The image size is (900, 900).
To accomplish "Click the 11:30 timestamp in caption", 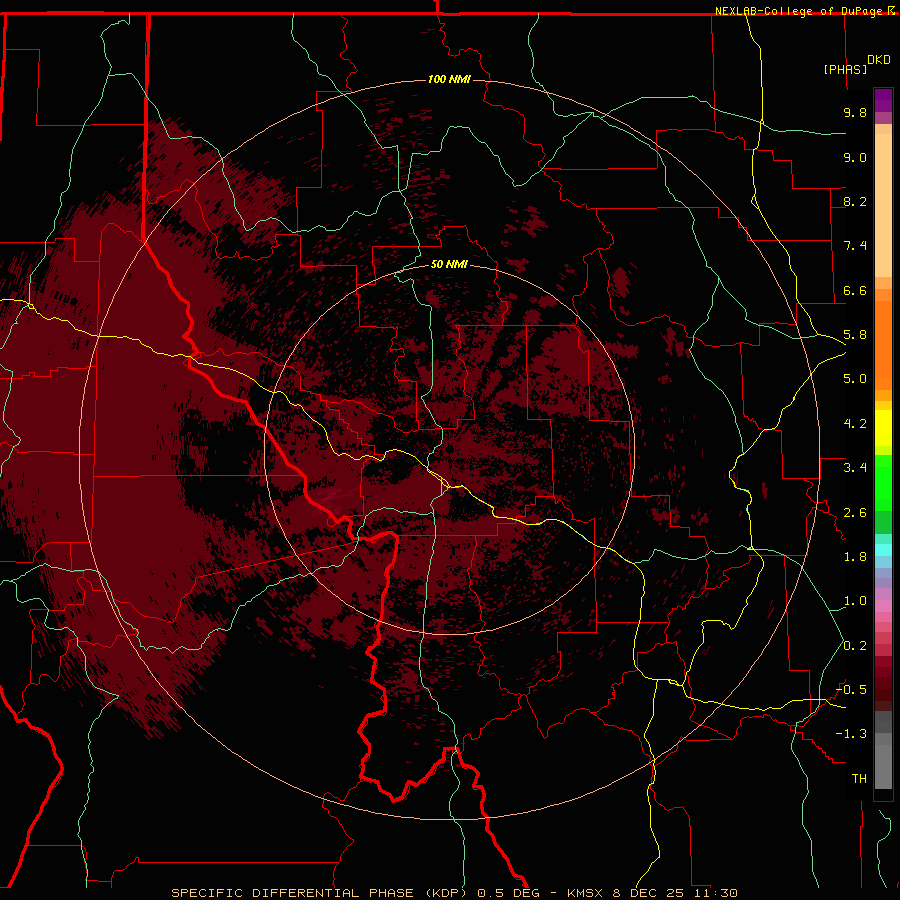I will click(x=717, y=893).
